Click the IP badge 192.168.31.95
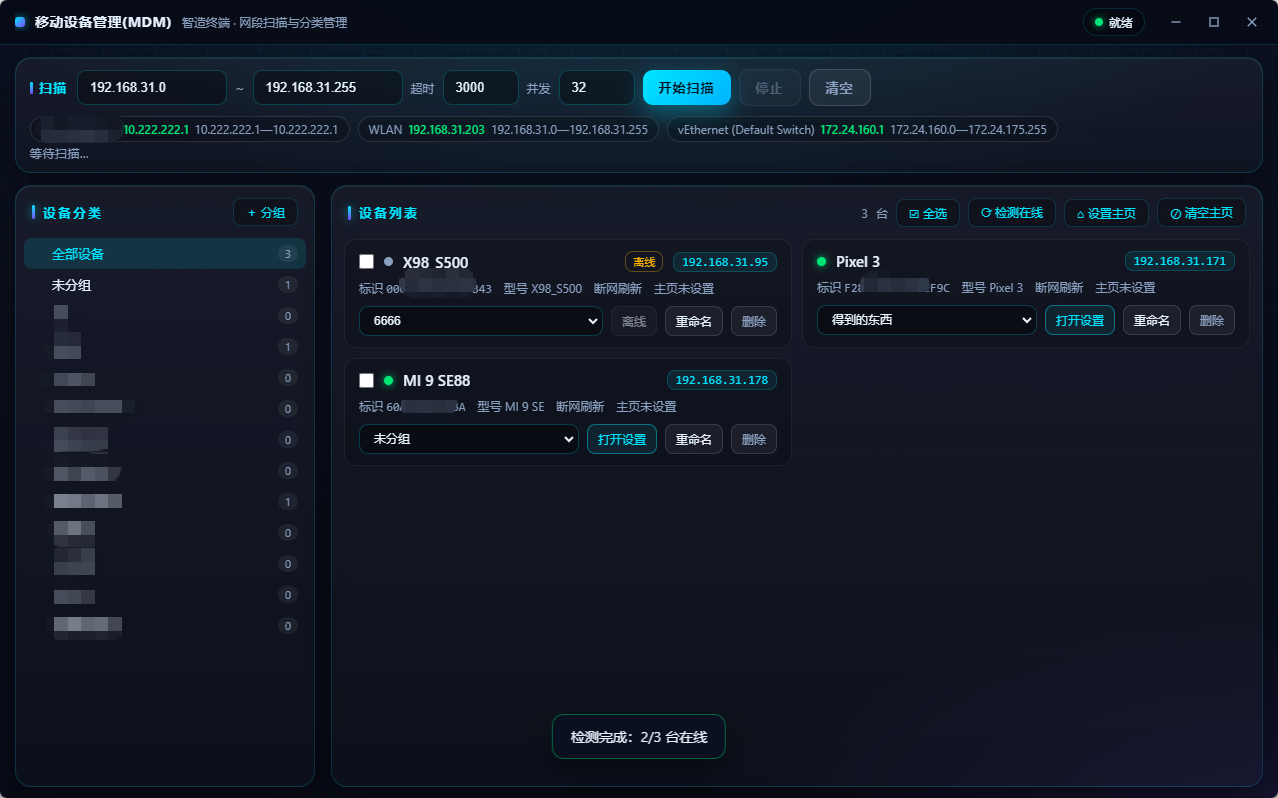 pos(725,262)
